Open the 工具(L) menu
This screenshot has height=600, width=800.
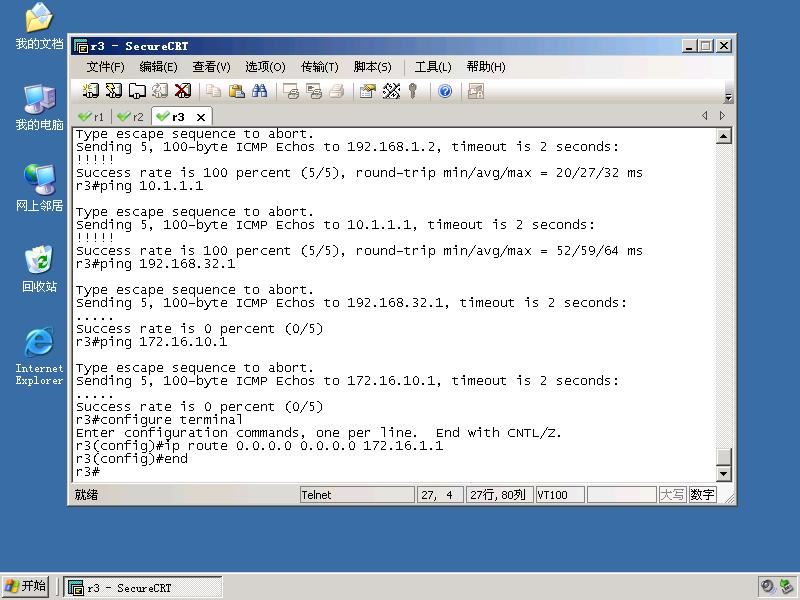click(x=433, y=67)
